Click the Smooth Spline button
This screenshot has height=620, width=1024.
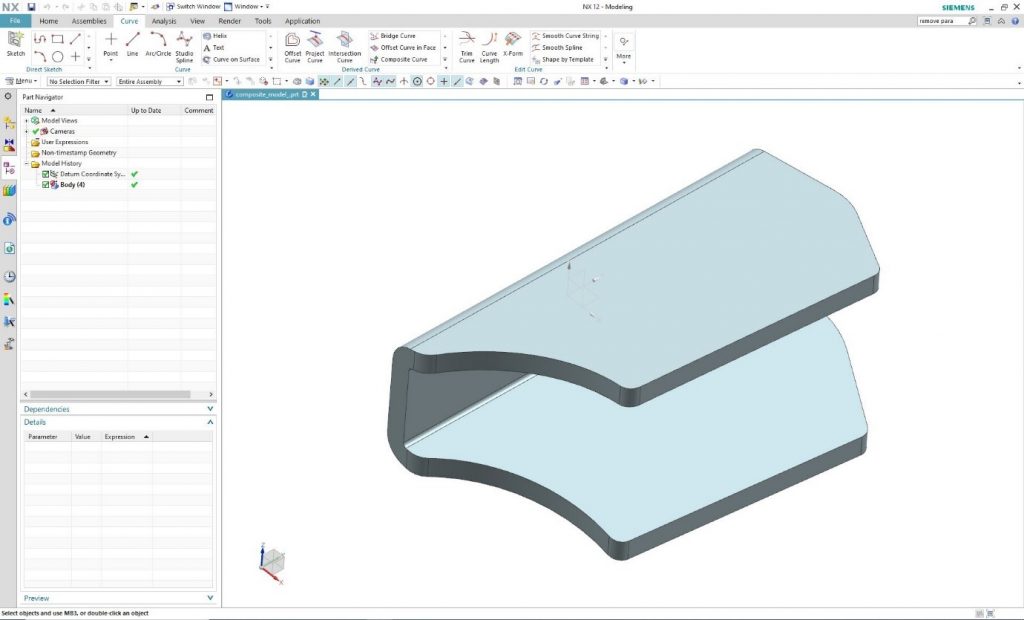click(x=562, y=48)
